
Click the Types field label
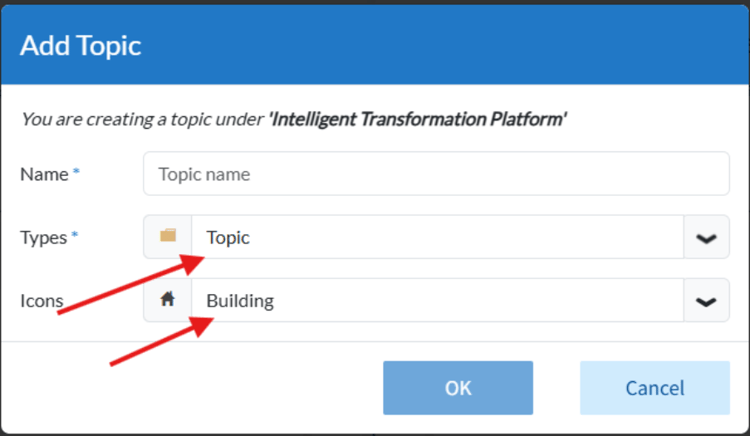[43, 238]
